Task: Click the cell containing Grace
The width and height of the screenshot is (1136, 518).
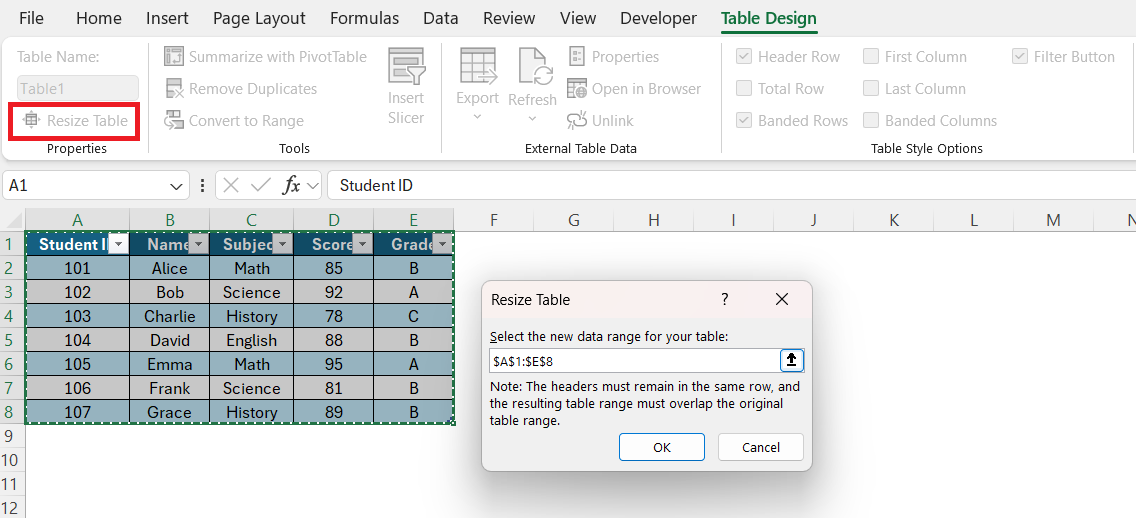Action: (170, 412)
